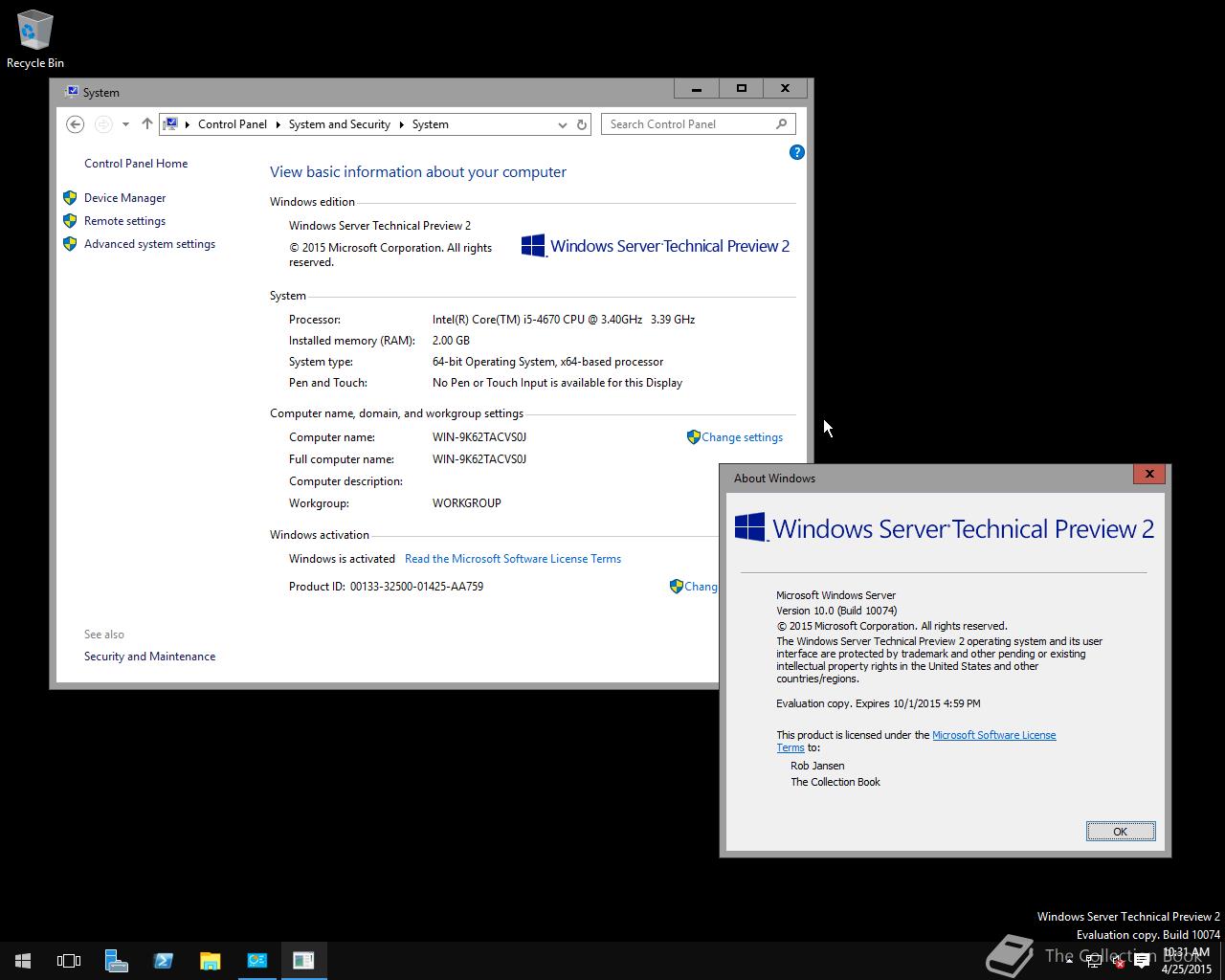Viewport: 1225px width, 980px height.
Task: Click Change settings for computer name
Action: (742, 437)
